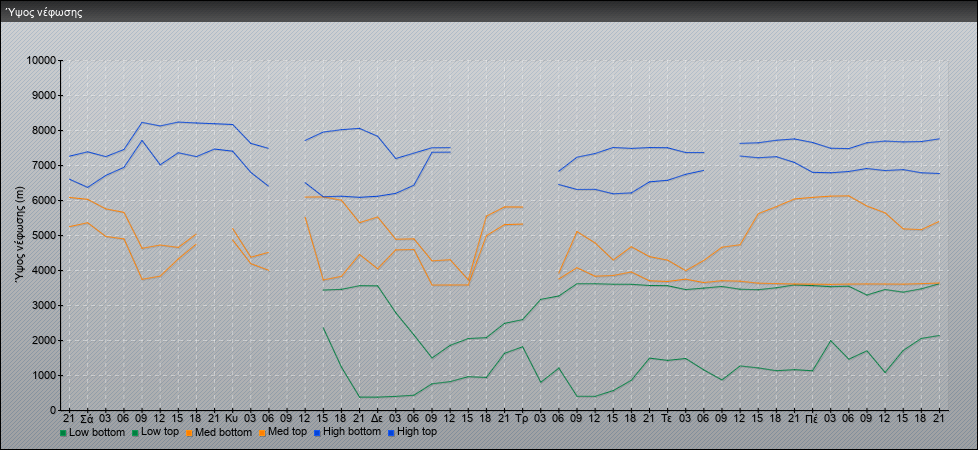Toggle the High top legend entry
This screenshot has width=978, height=450.
[412, 432]
